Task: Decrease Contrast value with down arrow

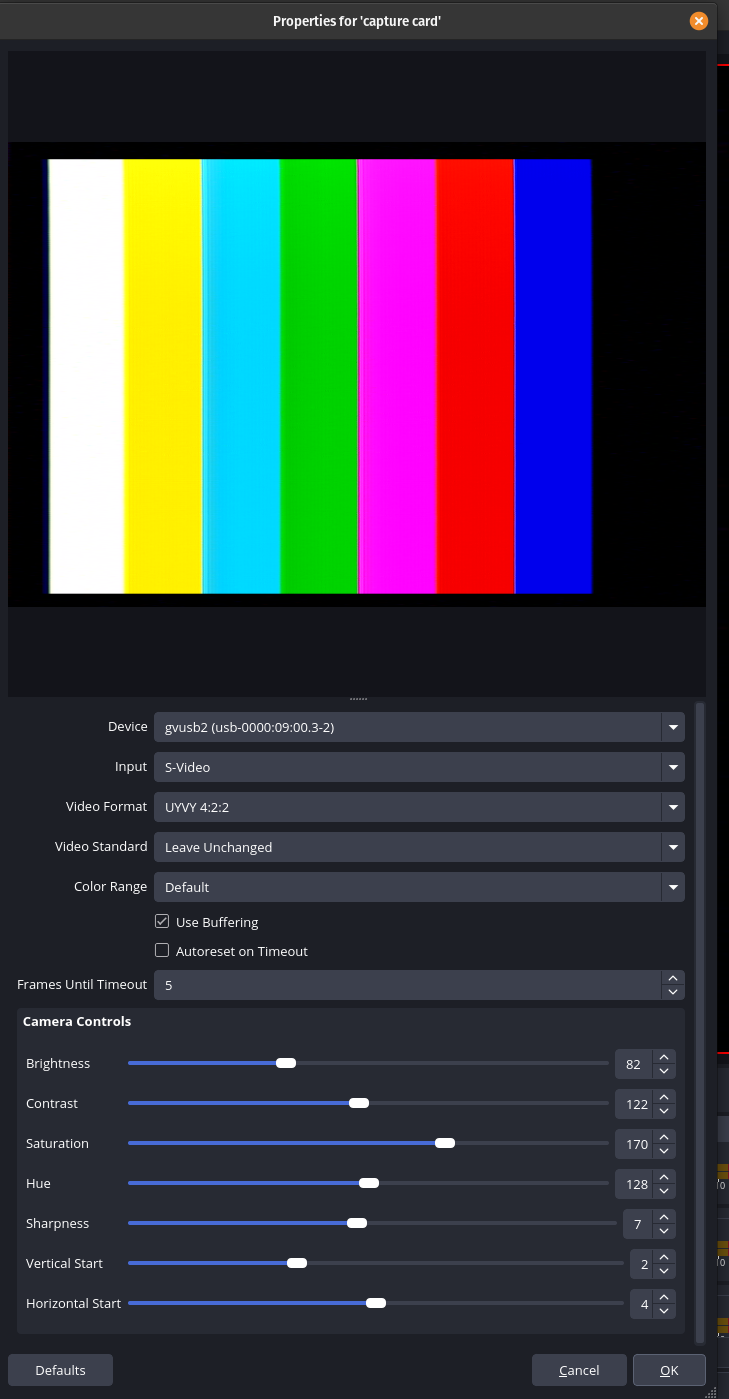Action: 664,1111
